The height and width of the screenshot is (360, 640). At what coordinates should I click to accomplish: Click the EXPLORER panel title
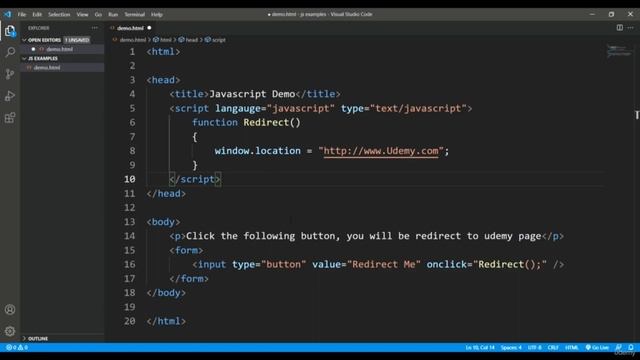pyautogui.click(x=39, y=28)
